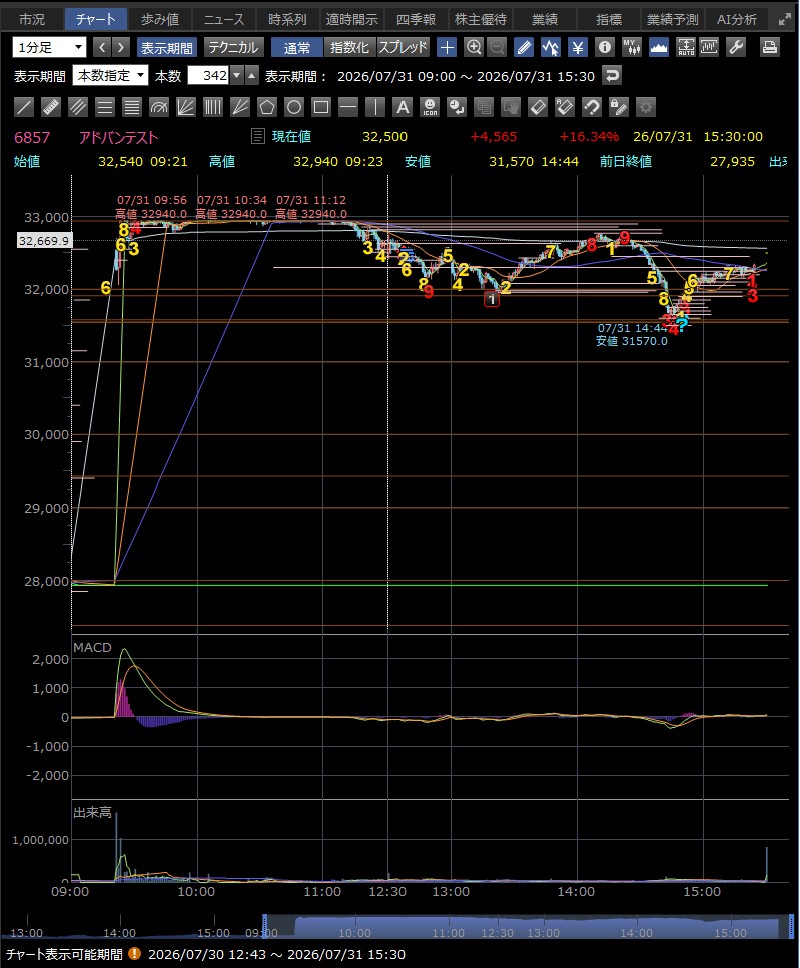800x968 pixels.
Task: Switch to the ニュース tab
Action: click(223, 19)
